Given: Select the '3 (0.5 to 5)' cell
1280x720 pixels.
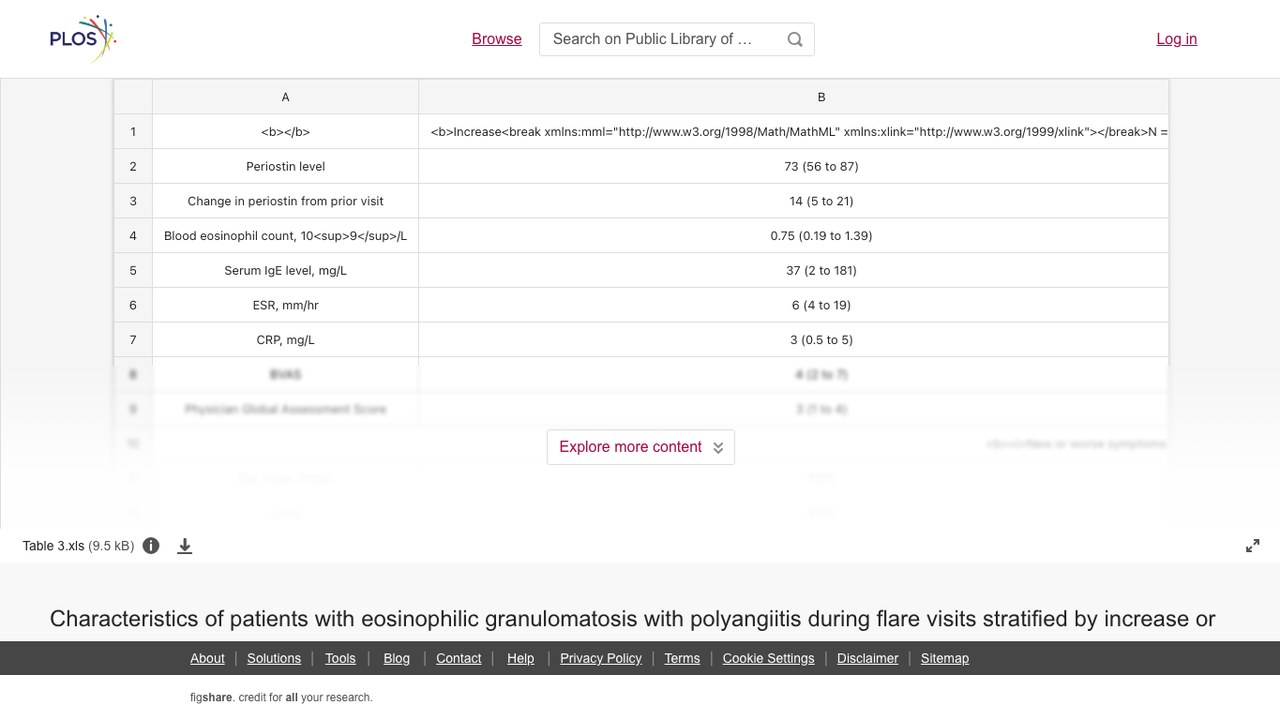Looking at the screenshot, I should (x=793, y=340).
